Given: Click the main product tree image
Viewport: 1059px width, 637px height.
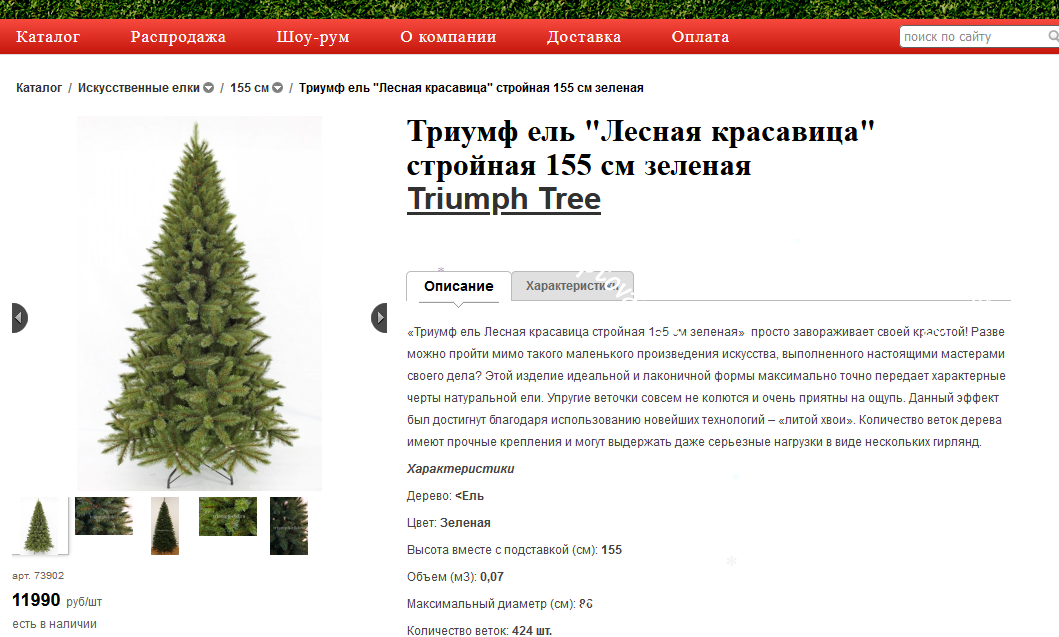Looking at the screenshot, I should pos(199,303).
